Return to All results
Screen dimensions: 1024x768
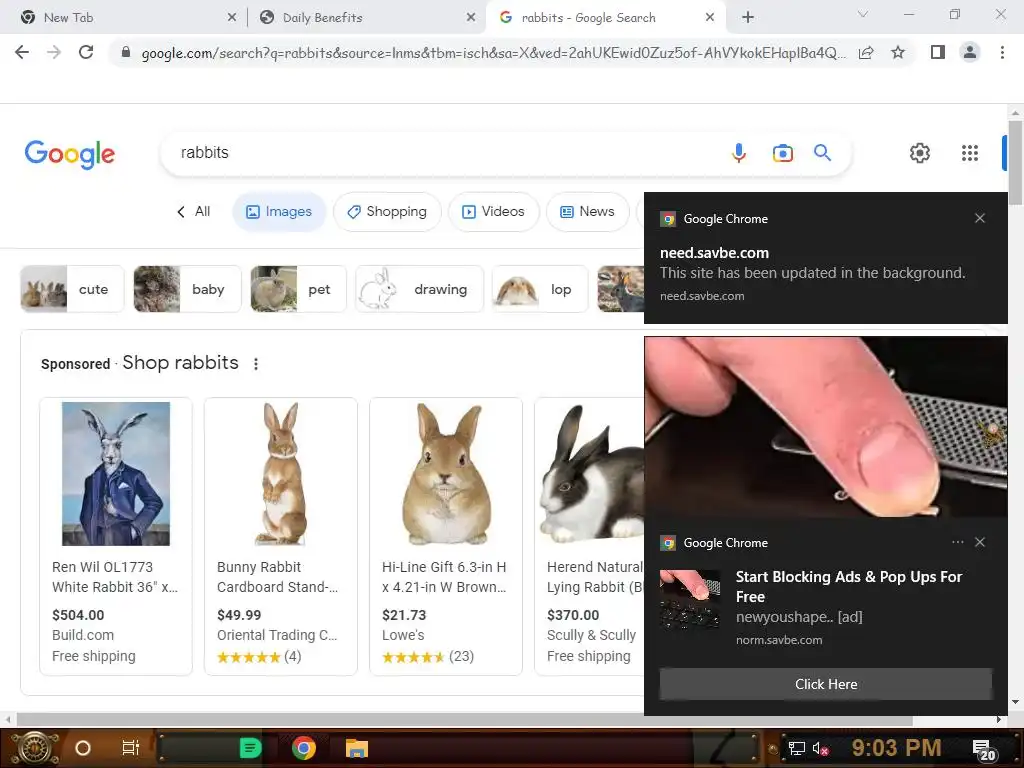point(193,212)
